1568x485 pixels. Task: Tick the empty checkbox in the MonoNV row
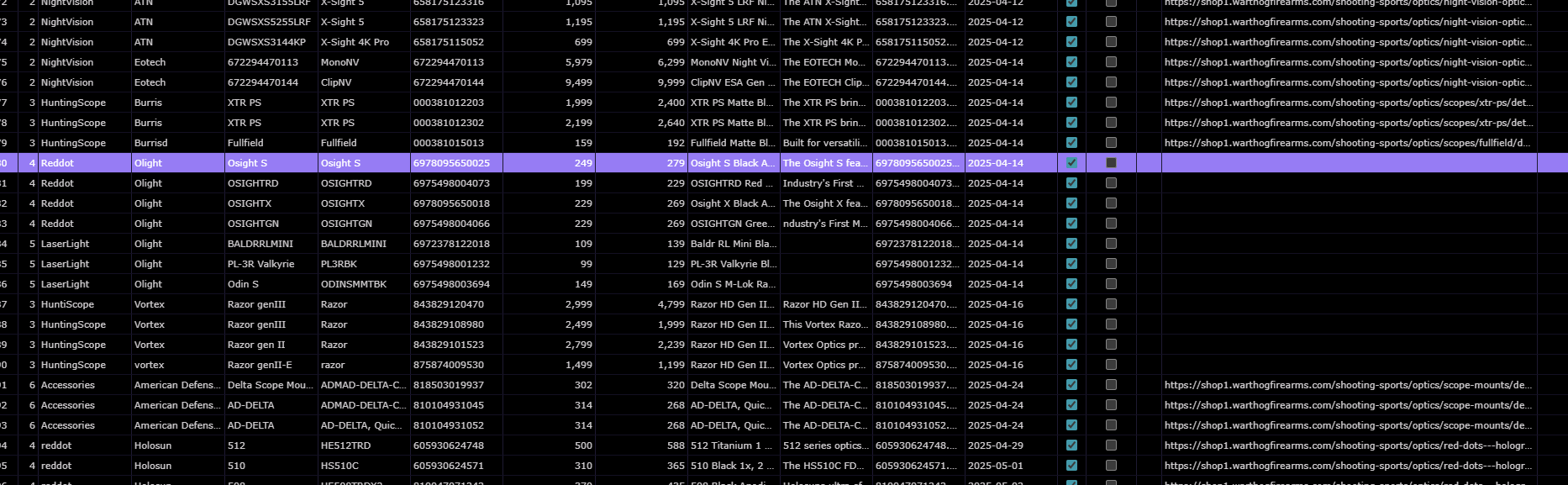(1111, 62)
